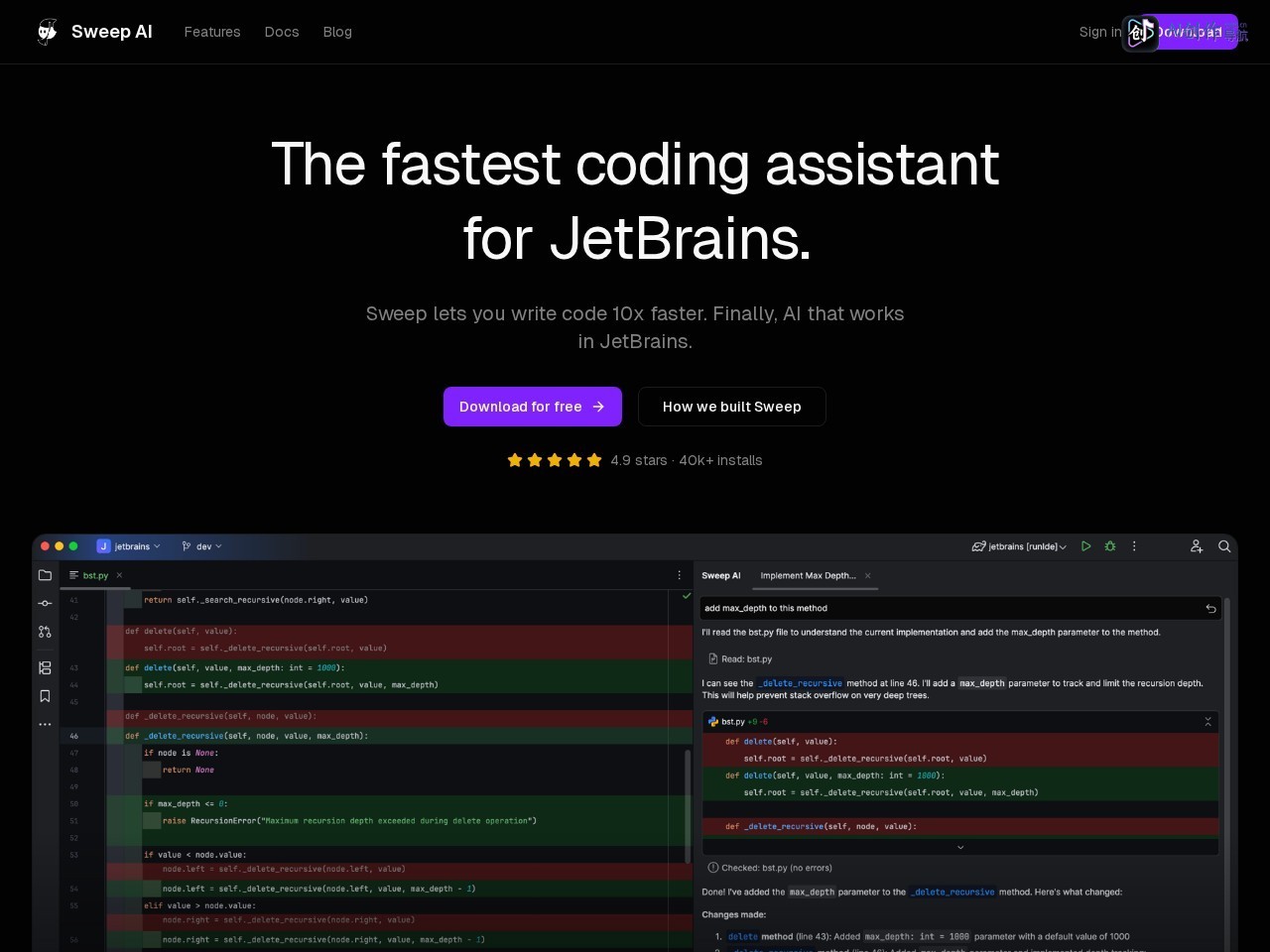Screen dimensions: 1270x952
Task: Click the More tool windows ellipsis in sidebar
Action: [x=45, y=724]
